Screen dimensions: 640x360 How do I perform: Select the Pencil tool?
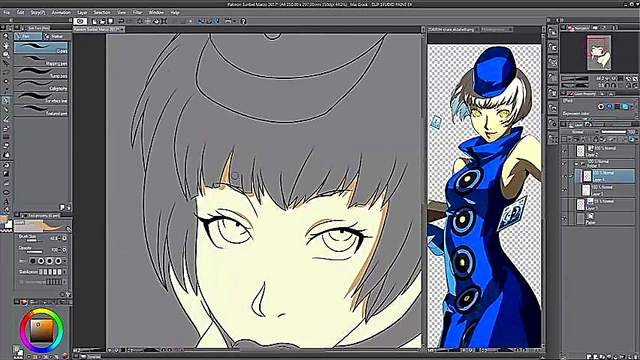(x=6, y=109)
